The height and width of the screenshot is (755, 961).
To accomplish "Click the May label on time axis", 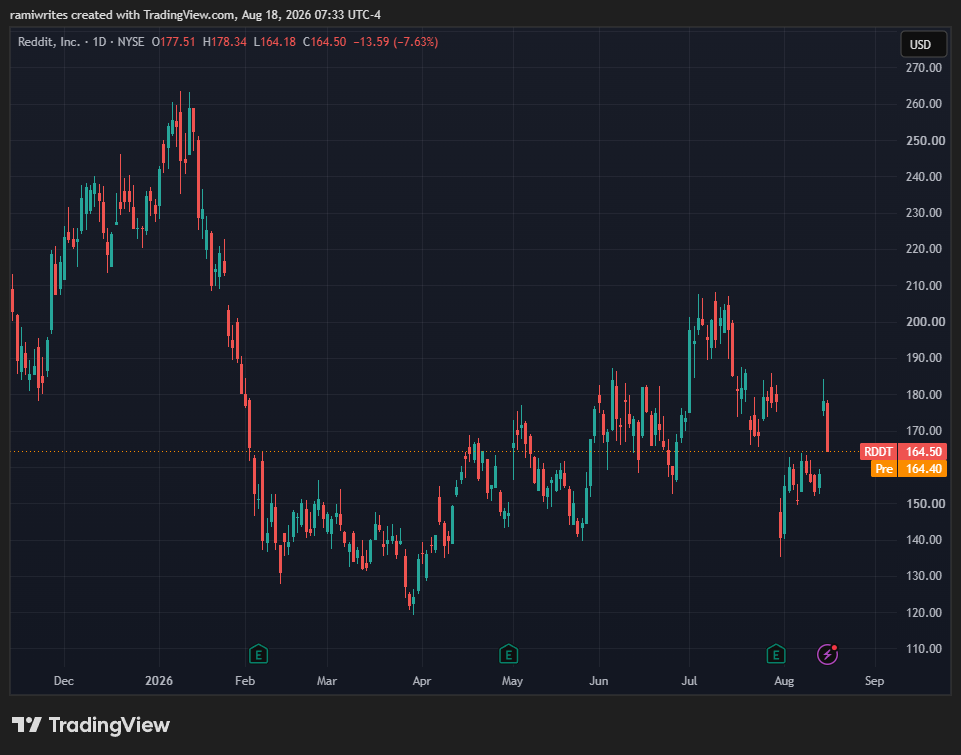I will (x=512, y=681).
